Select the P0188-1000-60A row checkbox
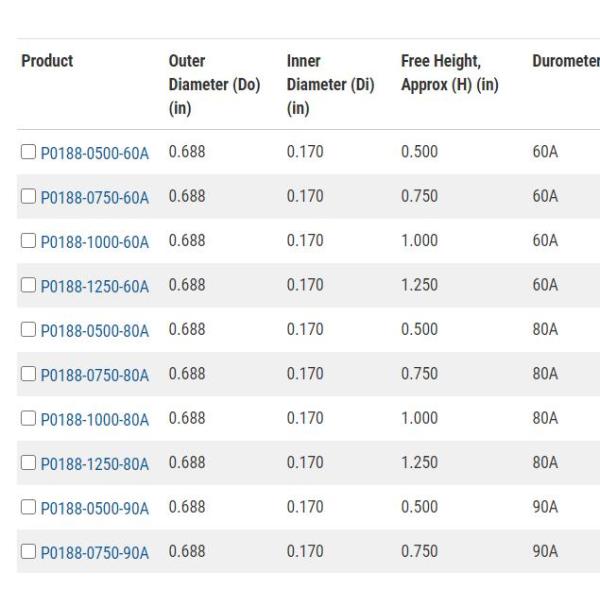600x600 pixels. pos(28,242)
